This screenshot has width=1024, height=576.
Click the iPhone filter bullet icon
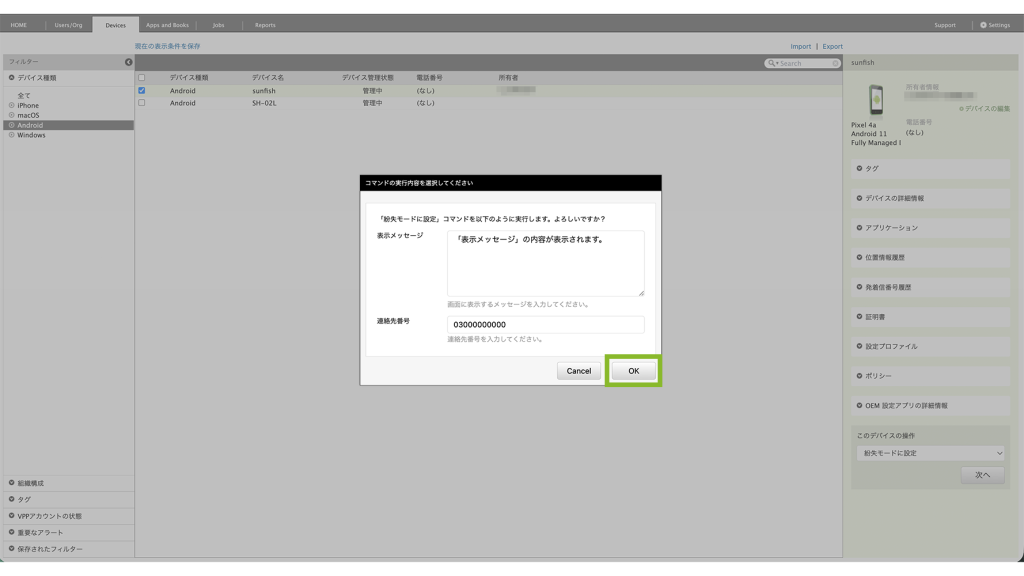coord(12,105)
